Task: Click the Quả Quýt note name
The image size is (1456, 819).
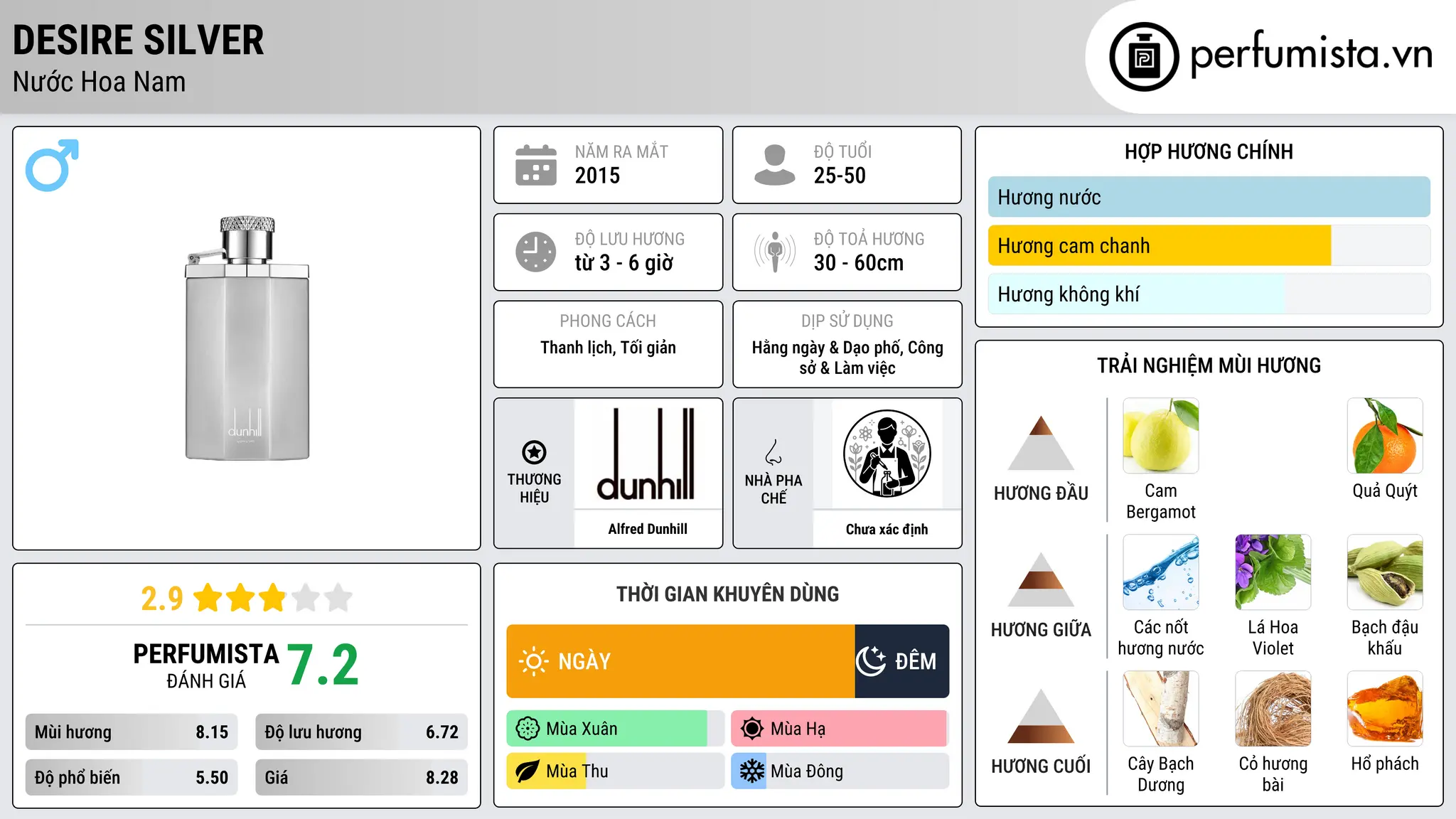Action: point(1385,491)
